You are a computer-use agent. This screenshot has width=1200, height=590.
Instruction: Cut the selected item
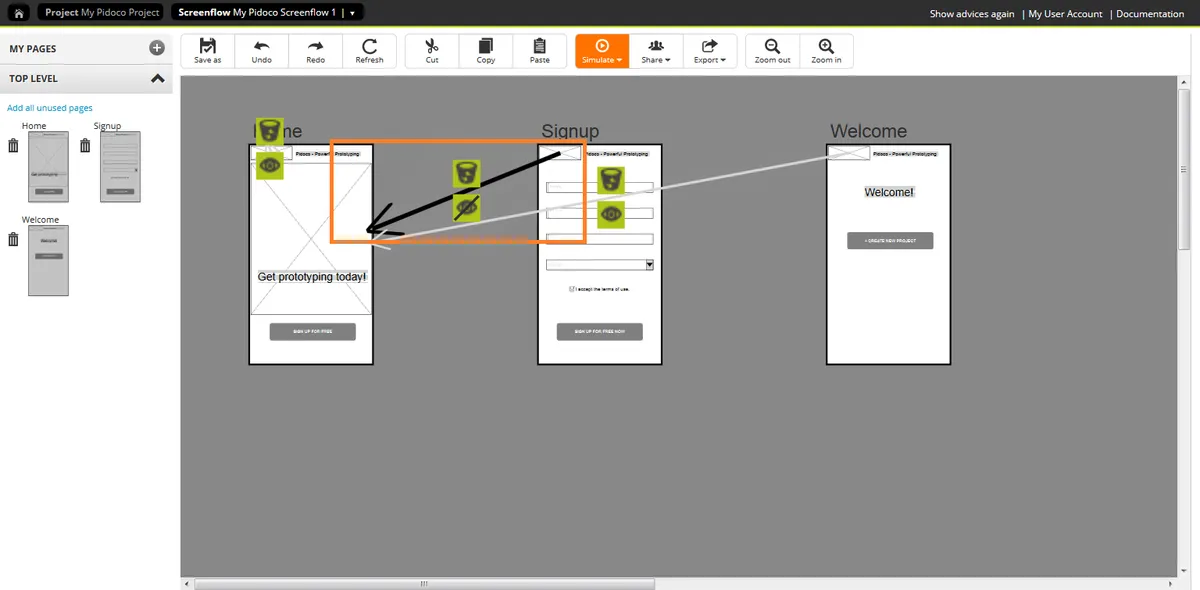(x=432, y=51)
